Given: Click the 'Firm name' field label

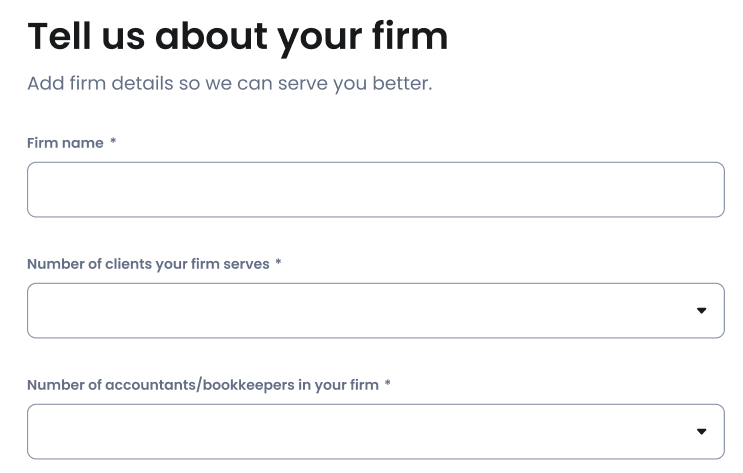Looking at the screenshot, I should click(x=65, y=143).
